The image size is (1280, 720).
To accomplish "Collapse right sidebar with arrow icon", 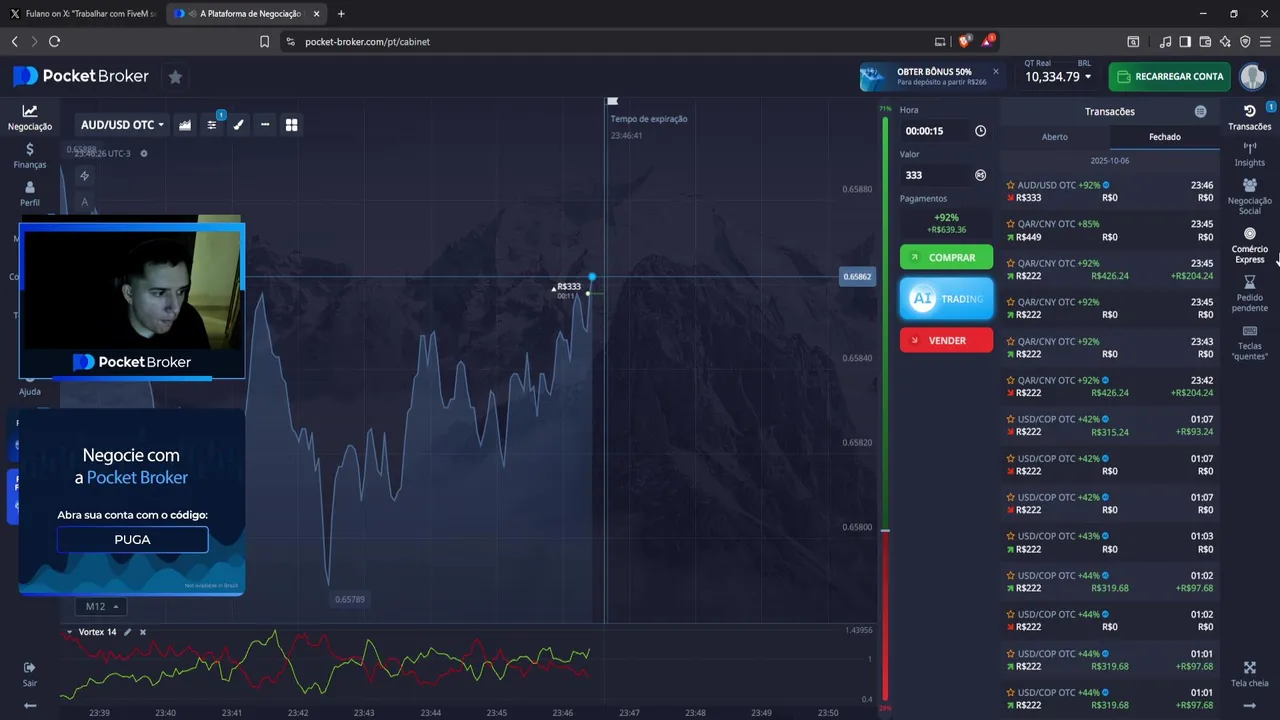I will click(1250, 705).
